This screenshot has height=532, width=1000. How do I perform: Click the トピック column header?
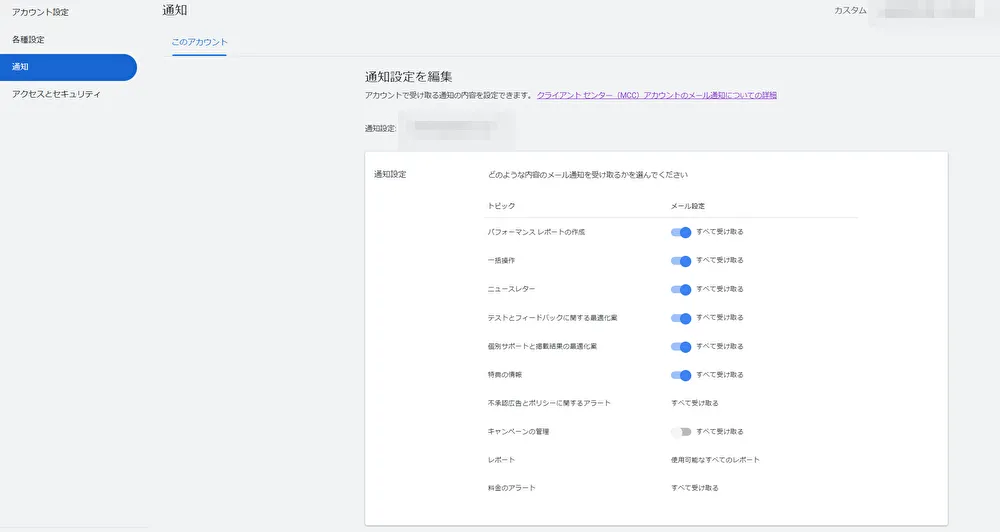501,205
